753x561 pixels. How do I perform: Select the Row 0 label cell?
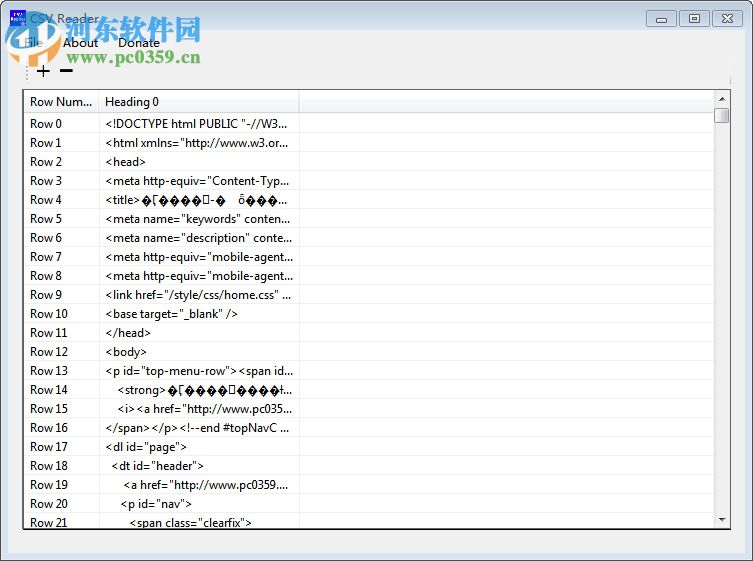62,123
